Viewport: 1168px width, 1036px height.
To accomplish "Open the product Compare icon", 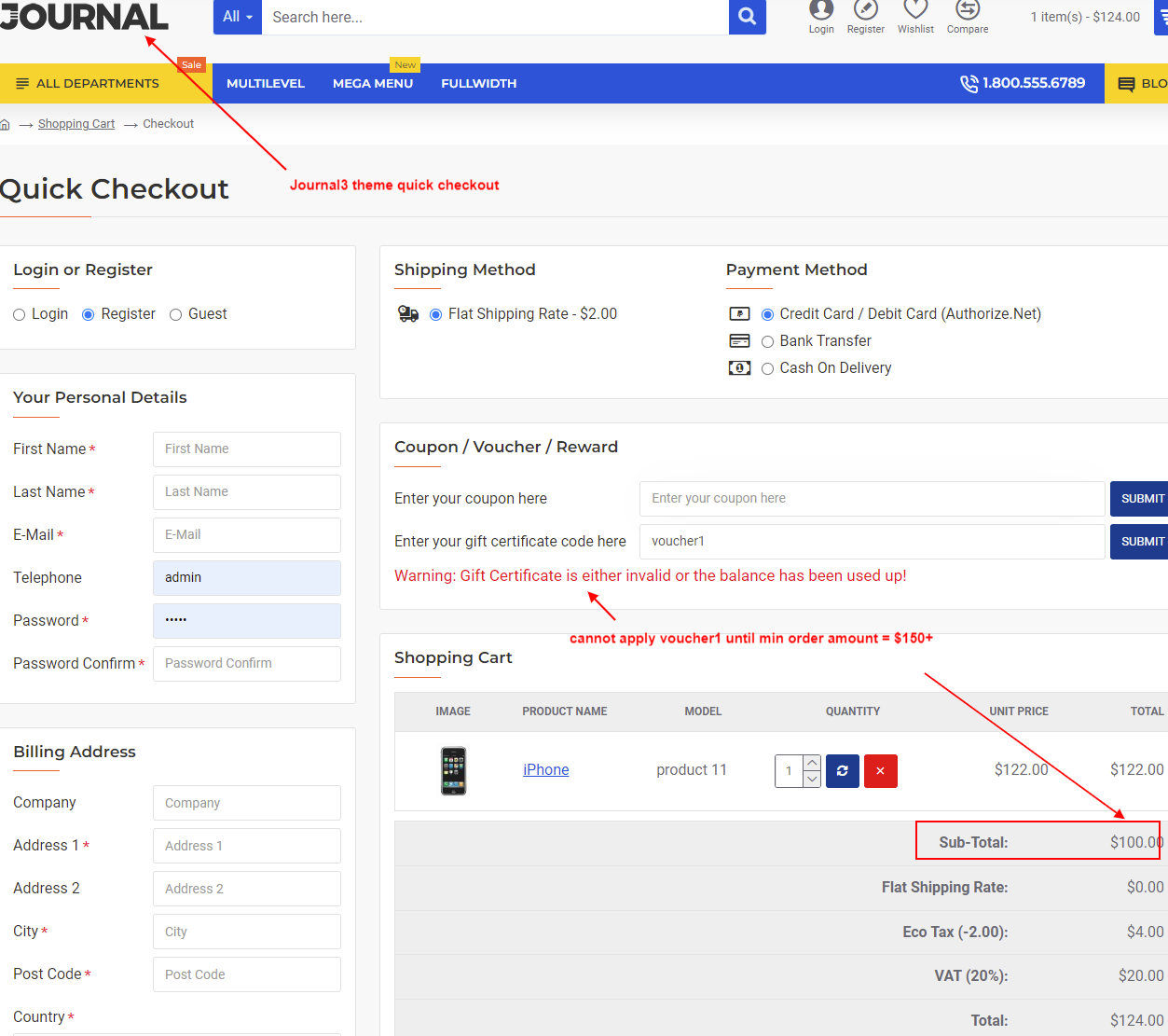I will tap(967, 14).
